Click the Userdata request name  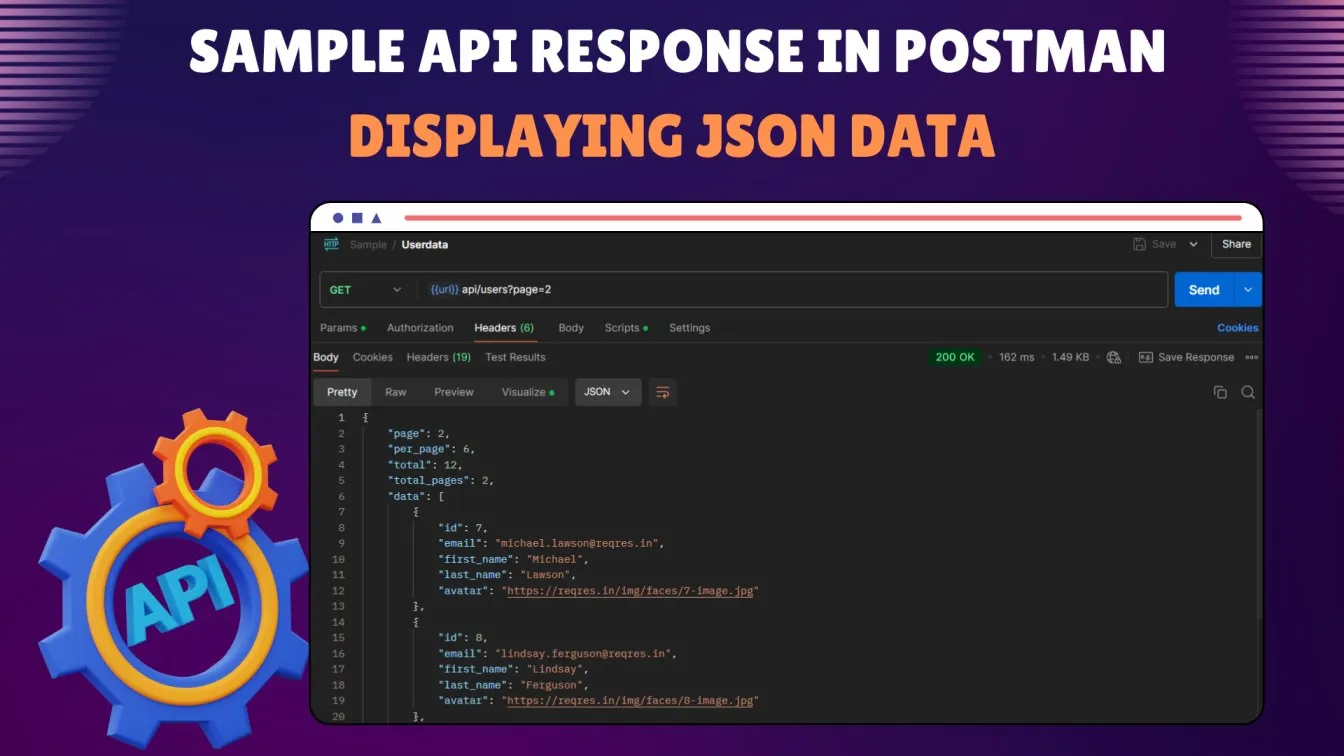pyautogui.click(x=425, y=244)
